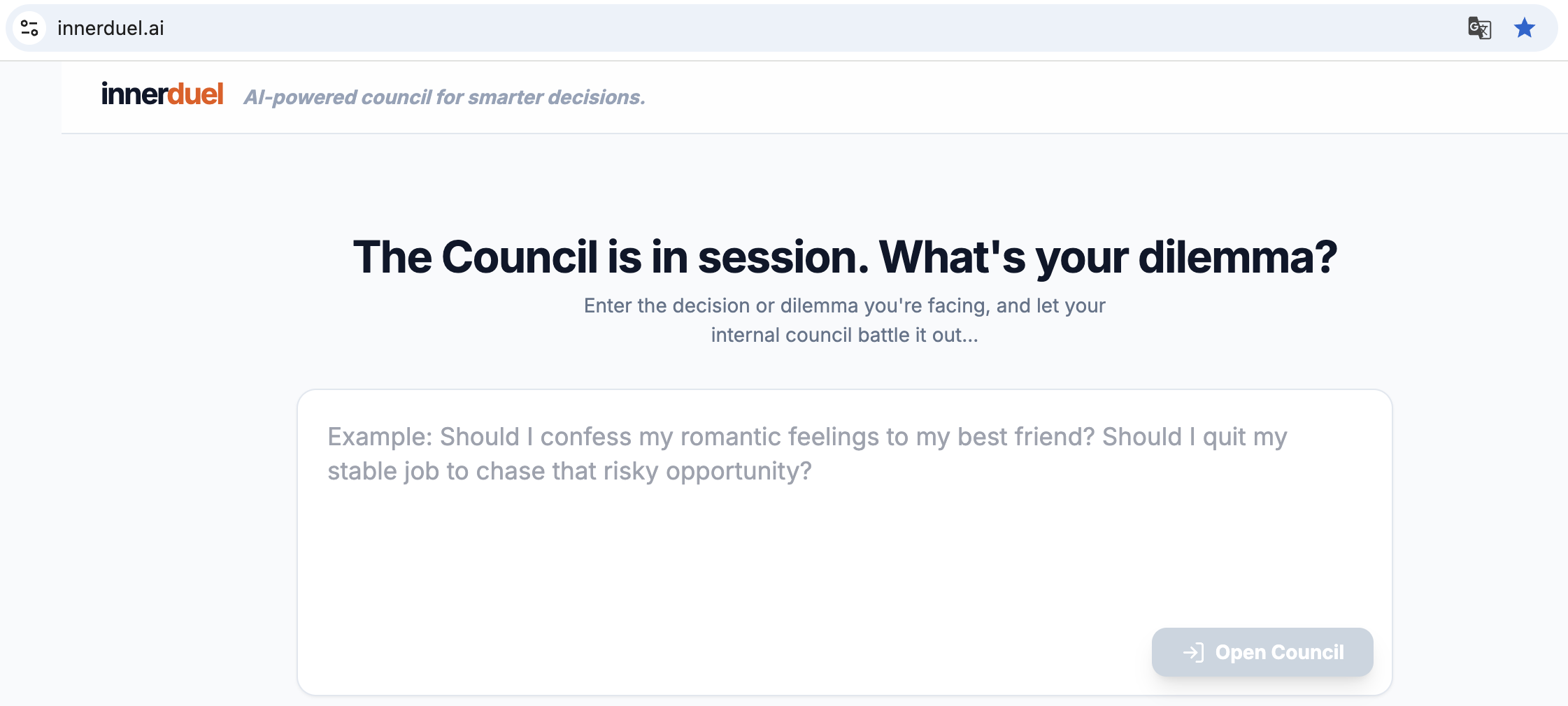Viewport: 1568px width, 706px height.
Task: Click "The Council is in session." heading text
Action: point(610,257)
